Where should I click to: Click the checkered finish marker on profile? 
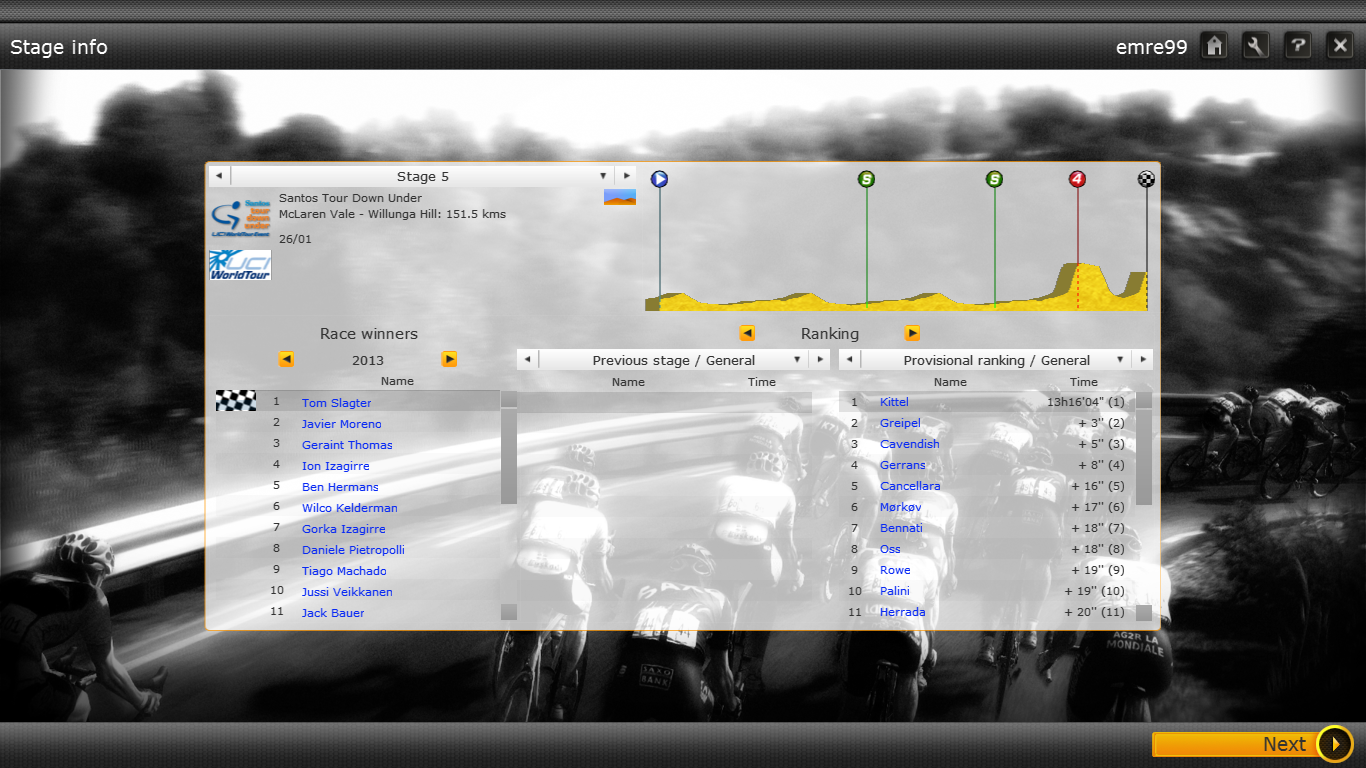(1146, 179)
